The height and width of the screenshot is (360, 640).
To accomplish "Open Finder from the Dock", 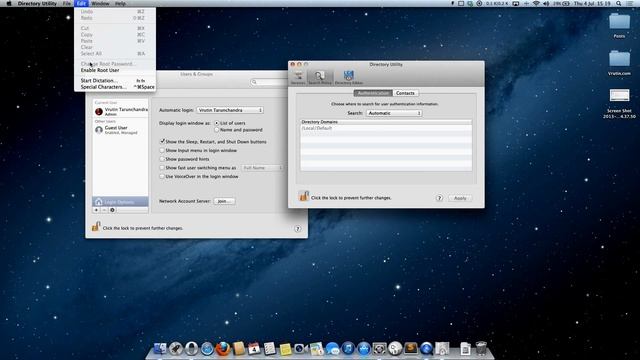I will 160,349.
